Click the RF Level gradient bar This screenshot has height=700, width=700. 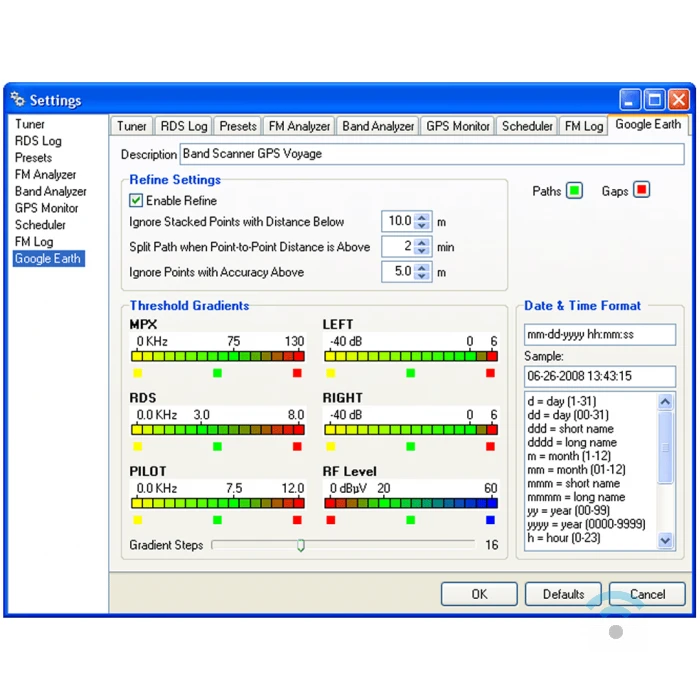point(411,503)
